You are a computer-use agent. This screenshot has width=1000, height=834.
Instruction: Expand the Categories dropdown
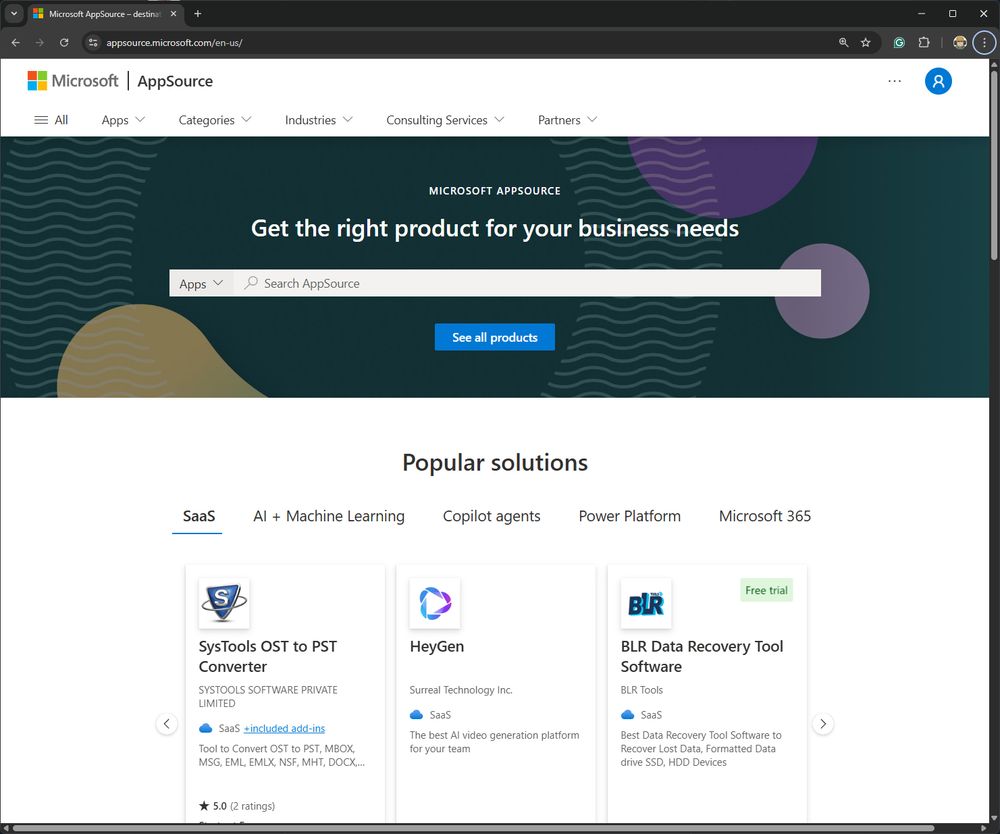click(x=215, y=120)
